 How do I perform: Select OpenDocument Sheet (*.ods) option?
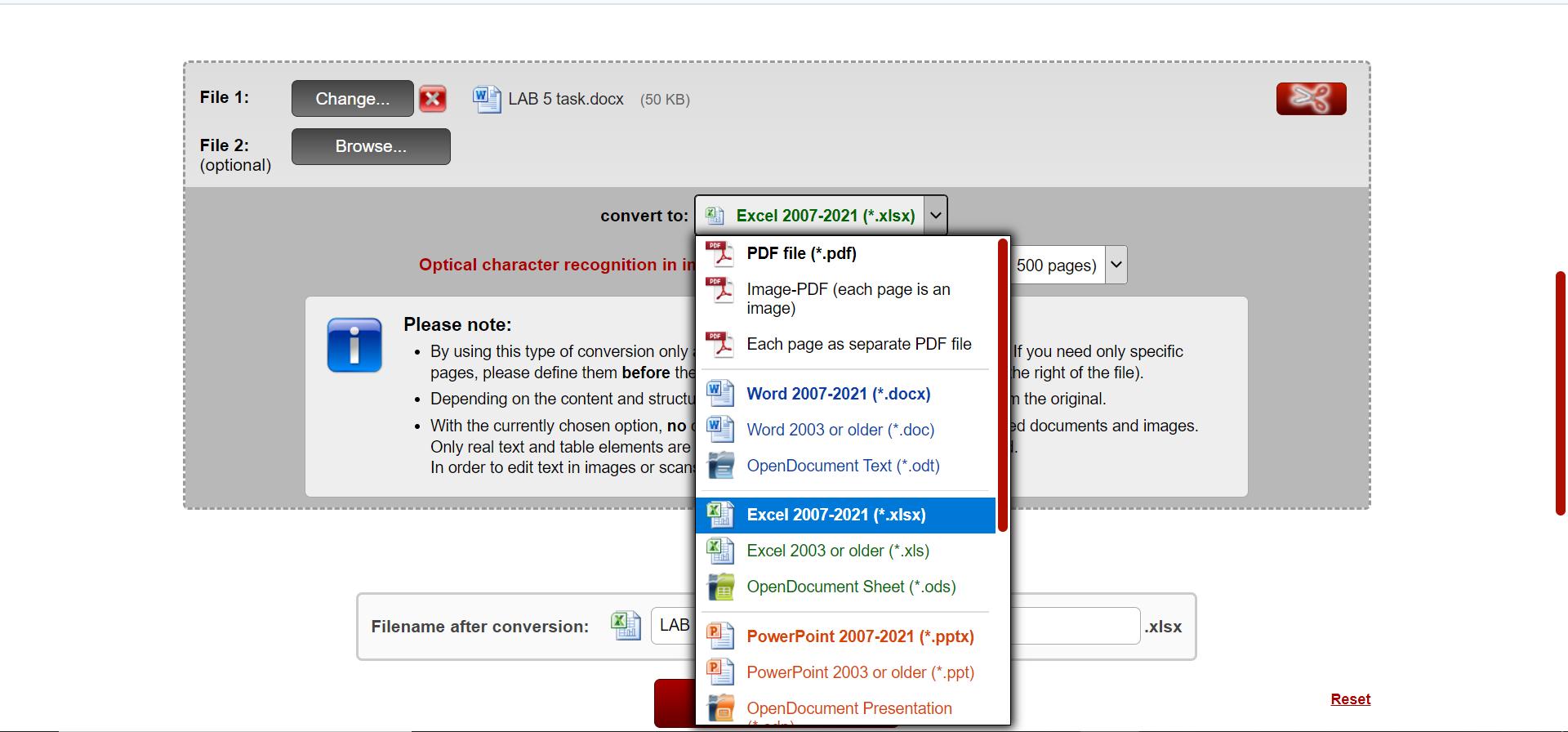pos(845,587)
